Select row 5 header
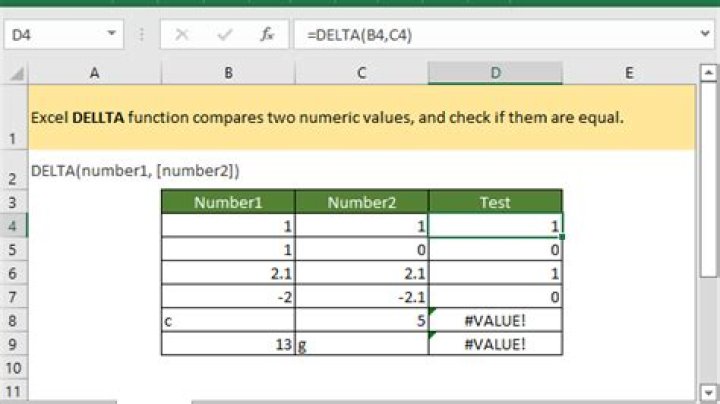 pyautogui.click(x=14, y=249)
